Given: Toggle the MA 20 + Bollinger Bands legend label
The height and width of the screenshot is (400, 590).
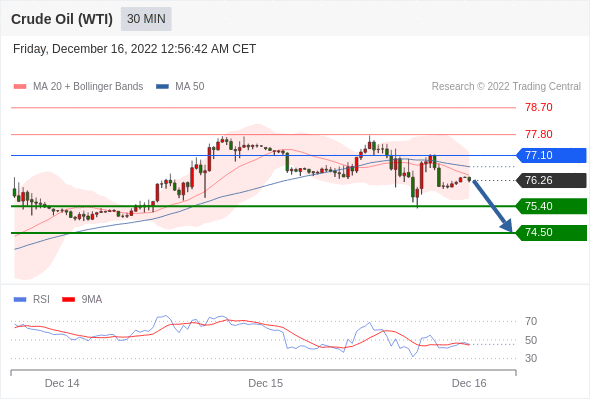Looking at the screenshot, I should 88,87.
